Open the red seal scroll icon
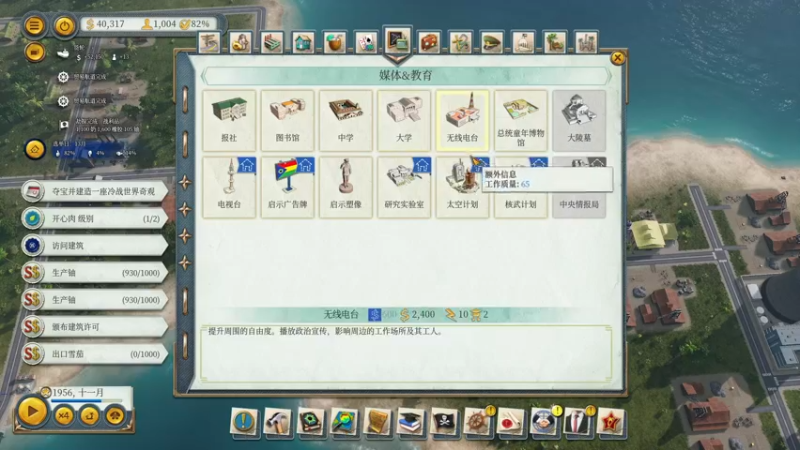Image resolution: width=800 pixels, height=450 pixels. pyautogui.click(x=510, y=422)
